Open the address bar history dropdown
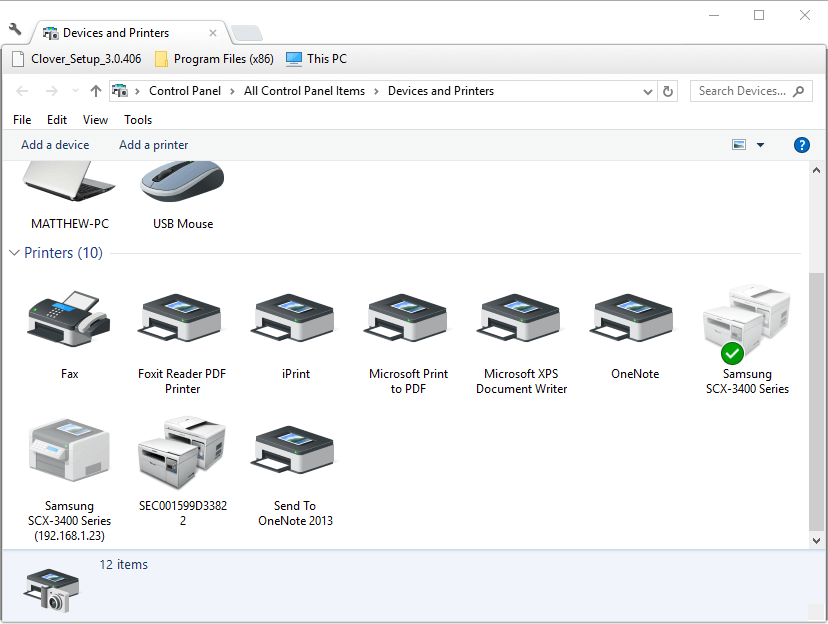 tap(648, 91)
